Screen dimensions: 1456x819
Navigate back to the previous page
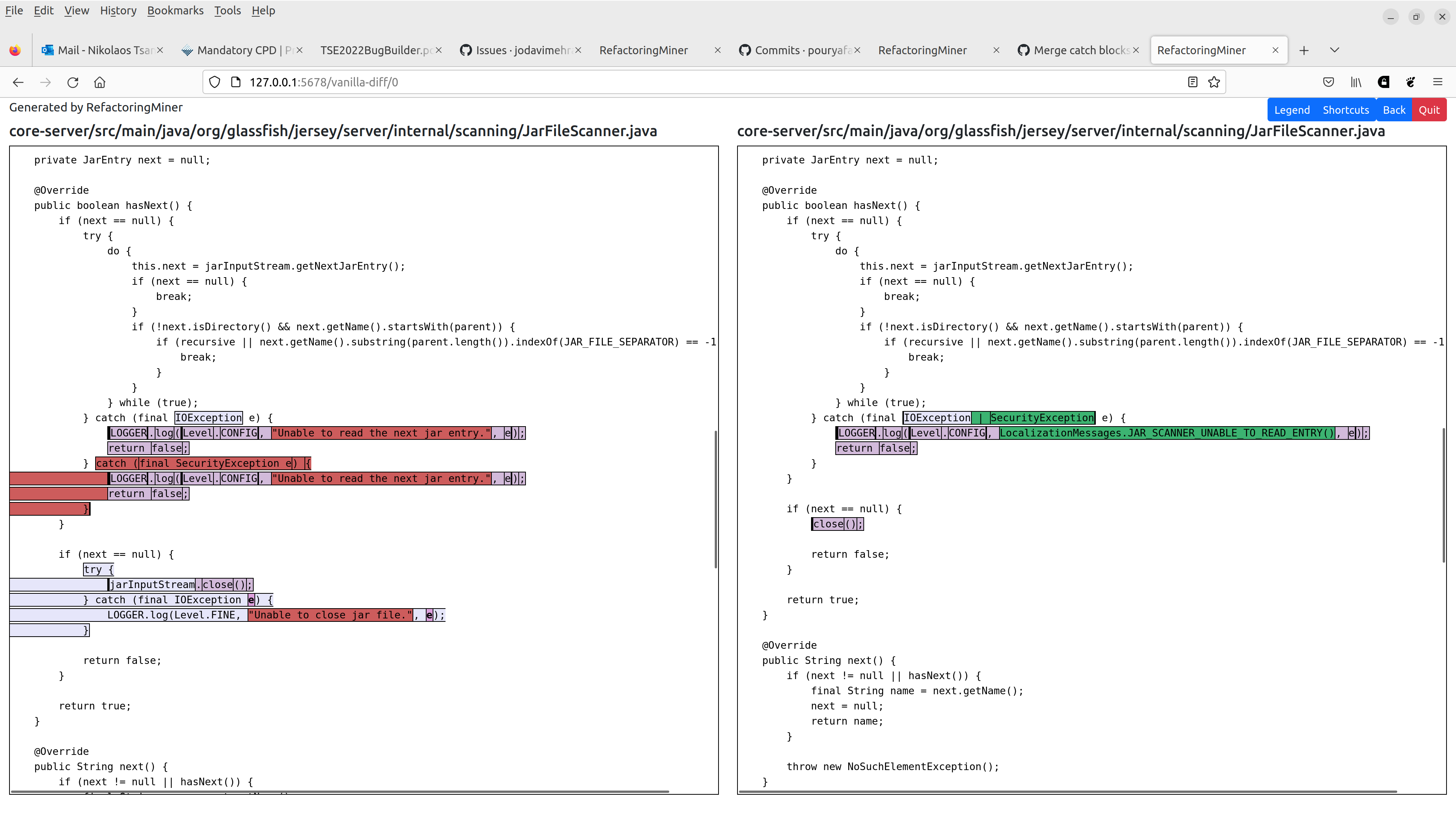coord(18,82)
